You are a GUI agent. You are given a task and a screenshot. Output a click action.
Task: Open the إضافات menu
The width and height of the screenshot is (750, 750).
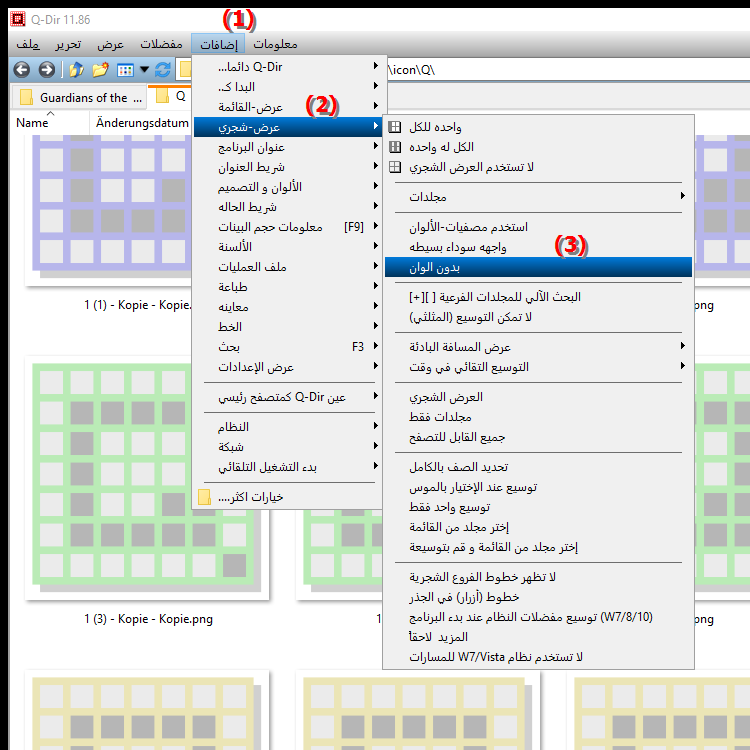tap(219, 44)
